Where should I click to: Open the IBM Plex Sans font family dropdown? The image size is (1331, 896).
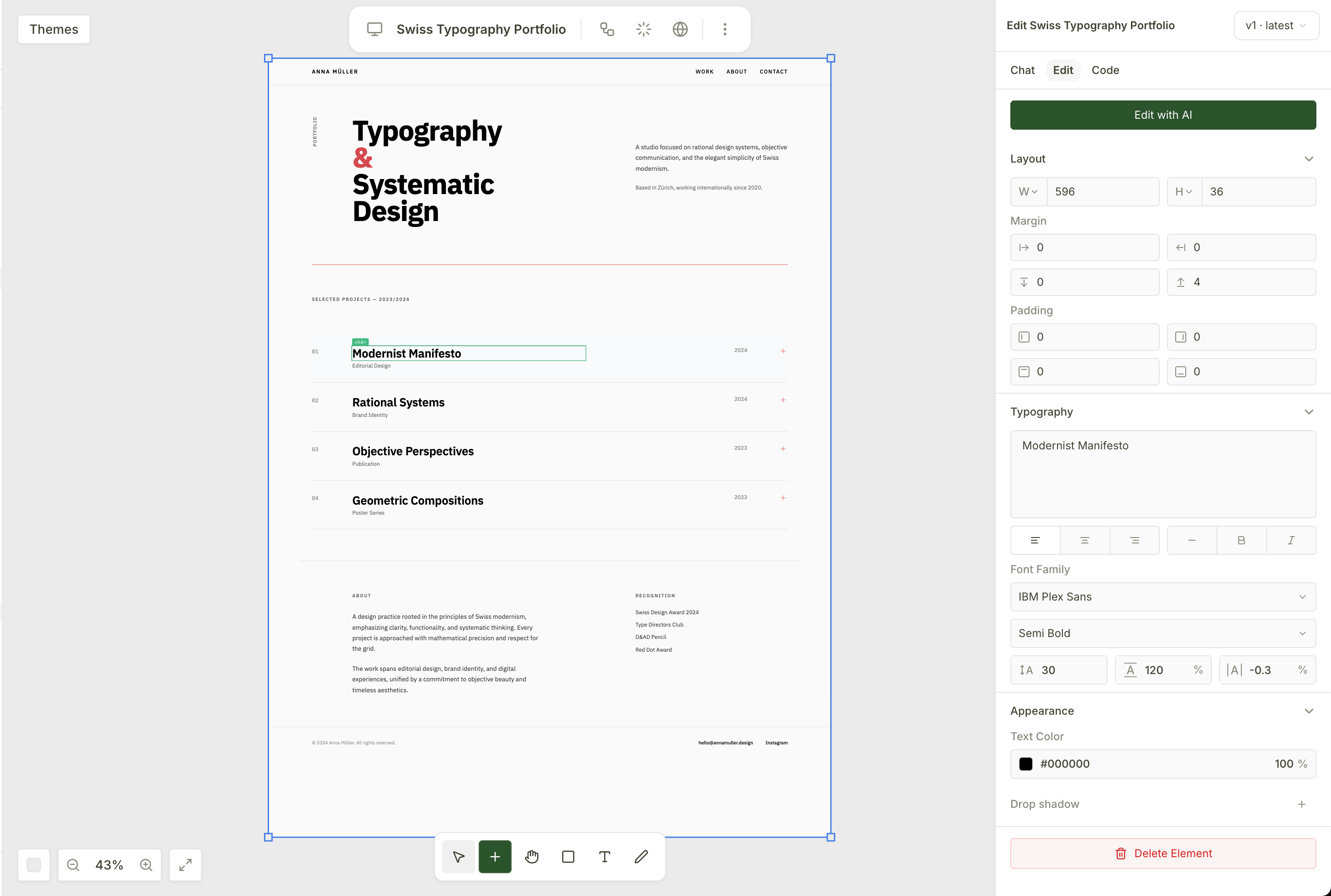[1162, 596]
